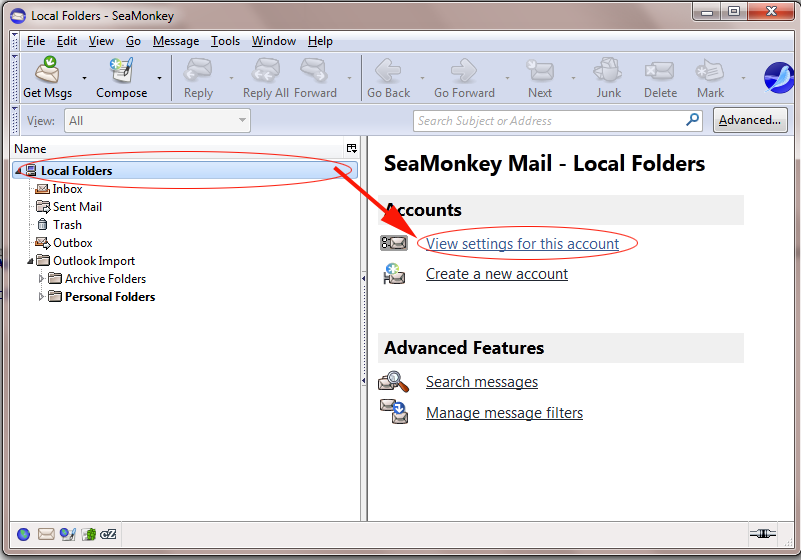Click the Go Back arrow icon
Viewport: 801px width, 560px height.
pyautogui.click(x=388, y=70)
